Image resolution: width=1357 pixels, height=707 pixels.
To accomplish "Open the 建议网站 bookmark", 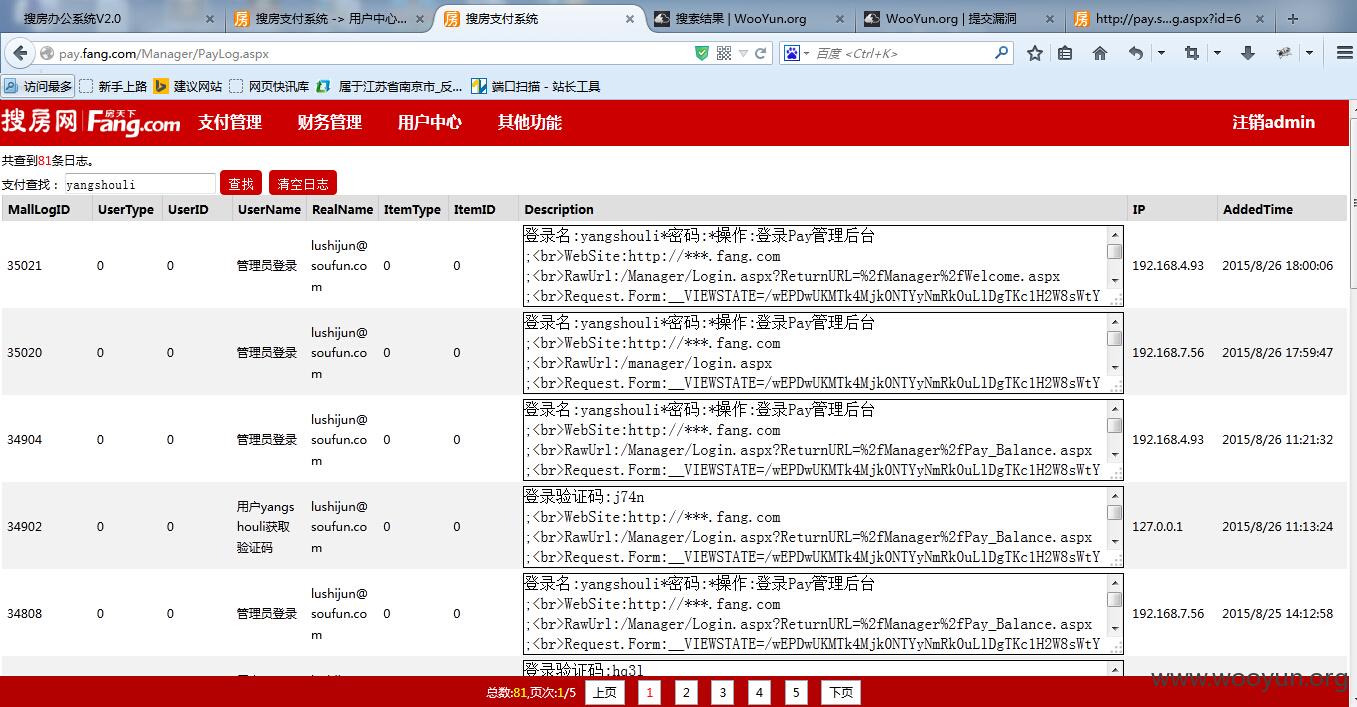I will [x=188, y=86].
